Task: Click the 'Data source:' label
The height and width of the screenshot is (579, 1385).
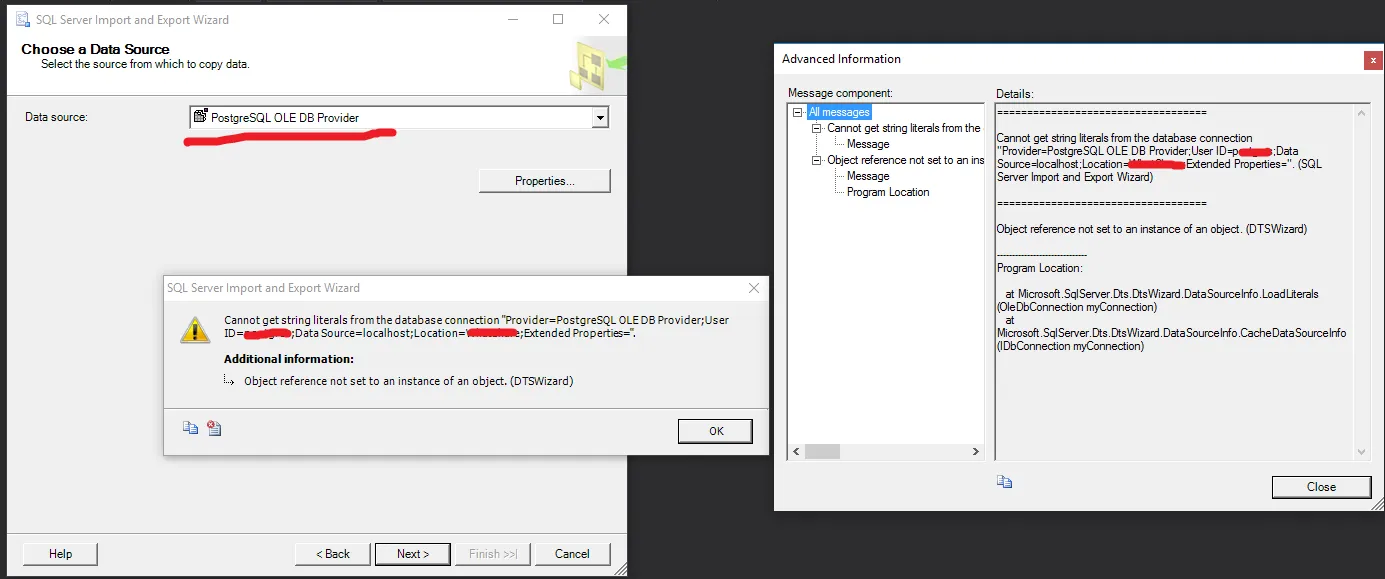Action: [56, 118]
